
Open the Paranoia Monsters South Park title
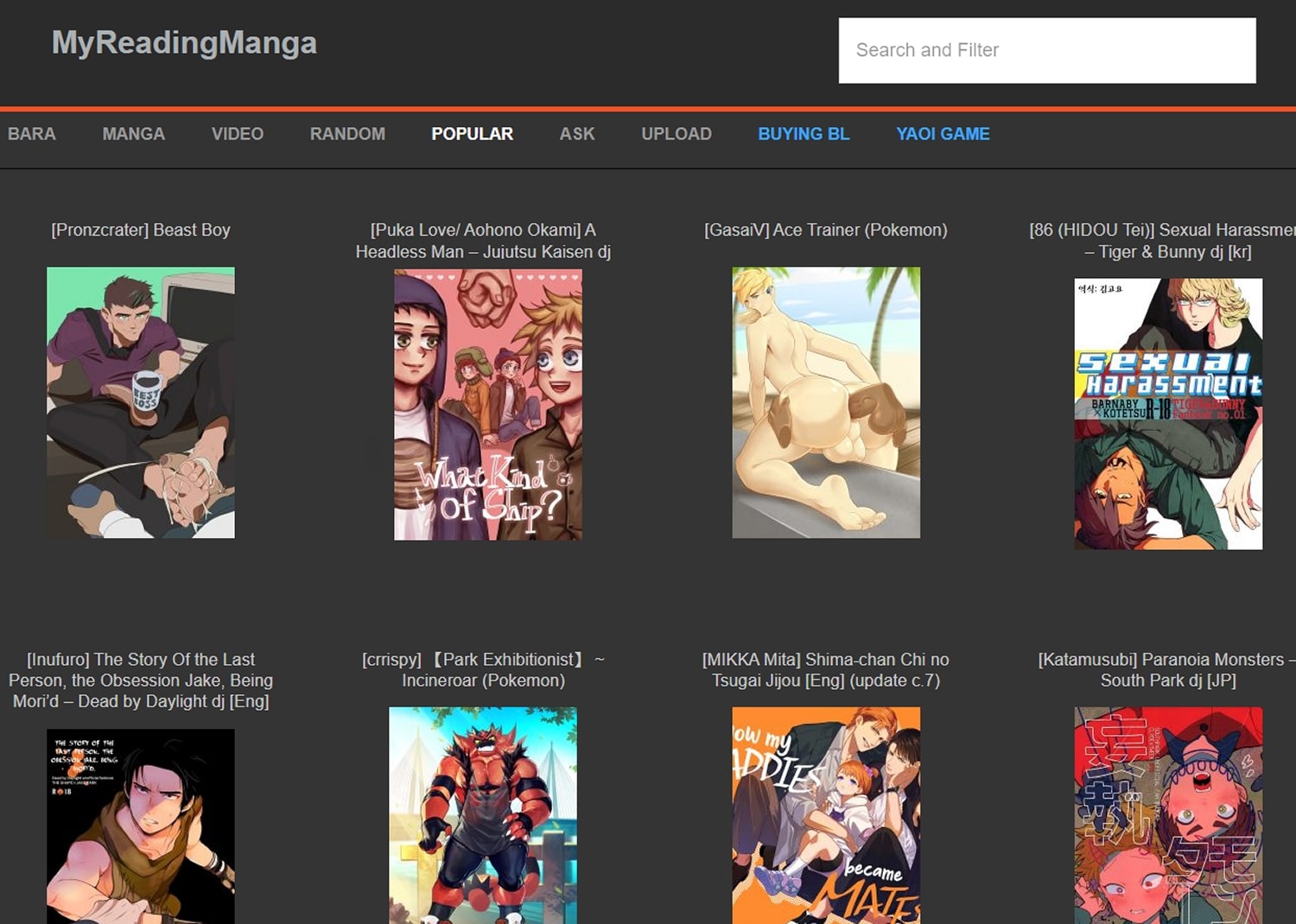[x=1167, y=670]
